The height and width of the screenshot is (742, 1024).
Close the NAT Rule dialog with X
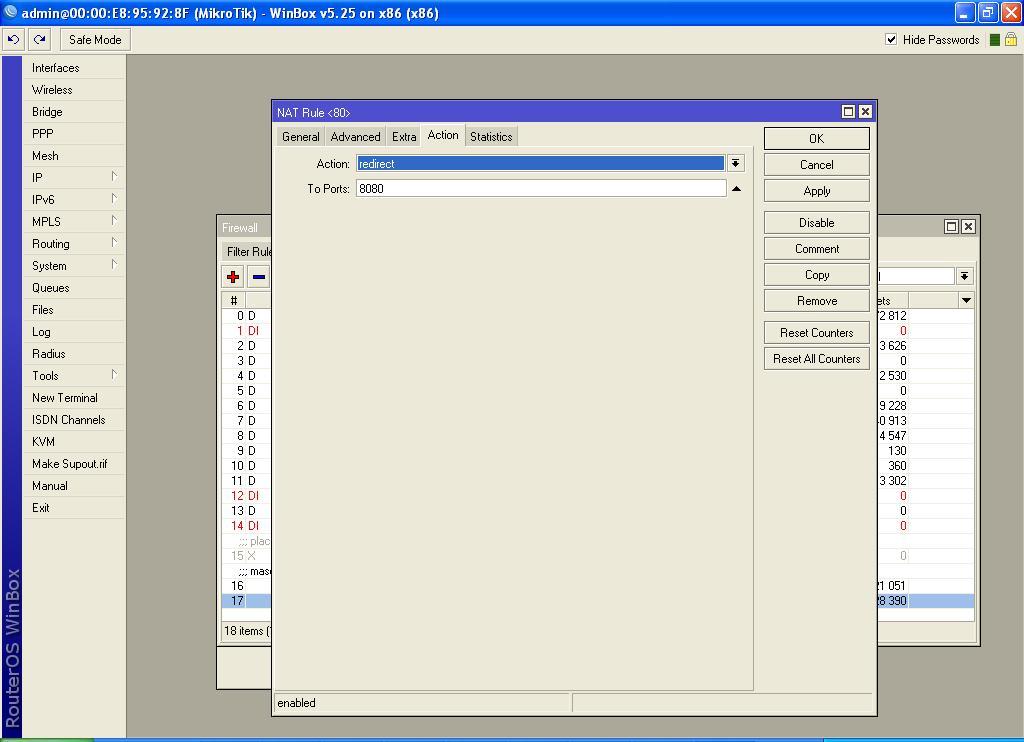point(865,112)
